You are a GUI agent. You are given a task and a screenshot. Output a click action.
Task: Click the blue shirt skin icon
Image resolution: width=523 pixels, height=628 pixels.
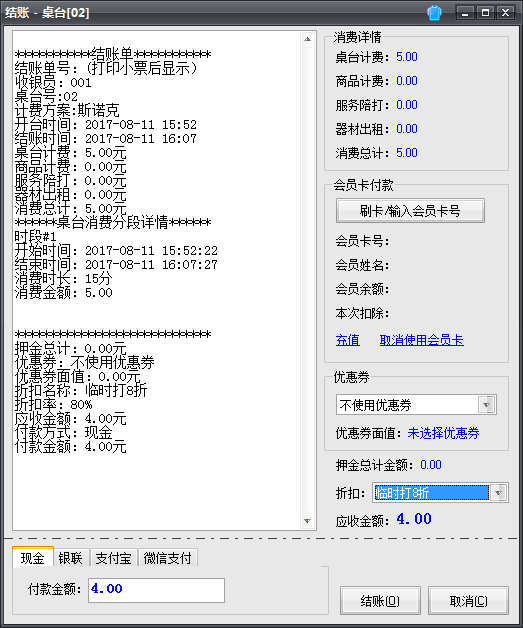click(434, 13)
